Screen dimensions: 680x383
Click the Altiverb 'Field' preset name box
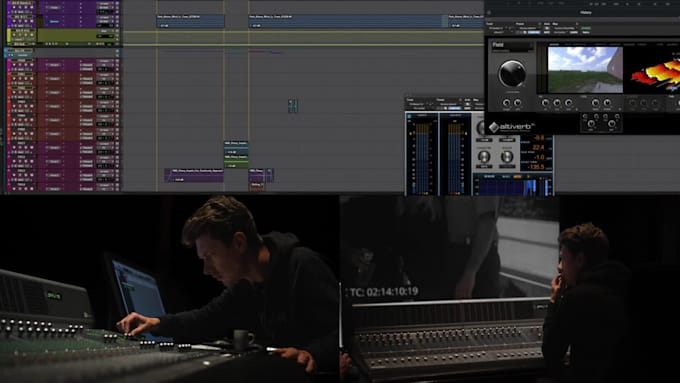513,46
